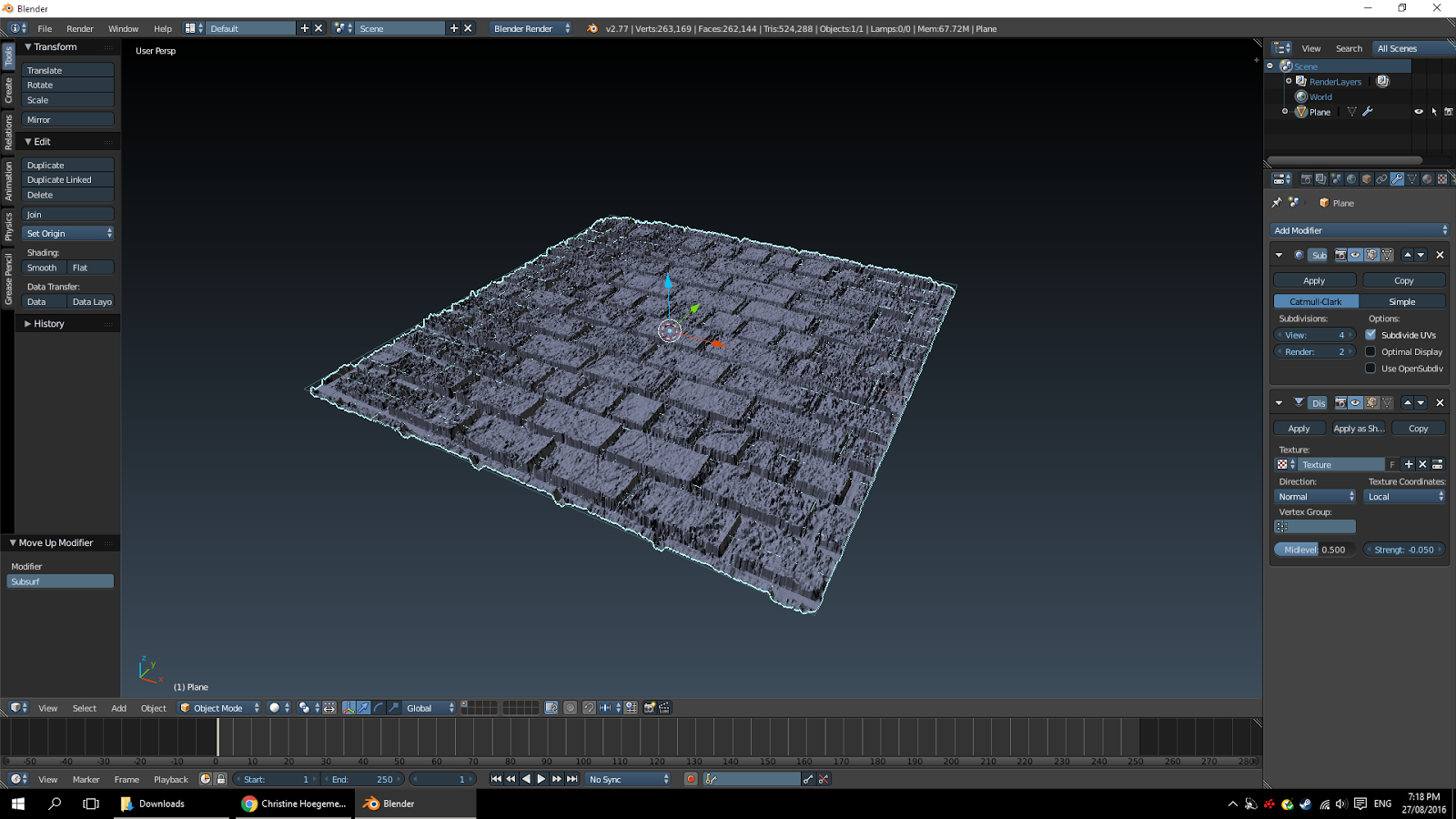Click the Mirror button

(x=68, y=119)
